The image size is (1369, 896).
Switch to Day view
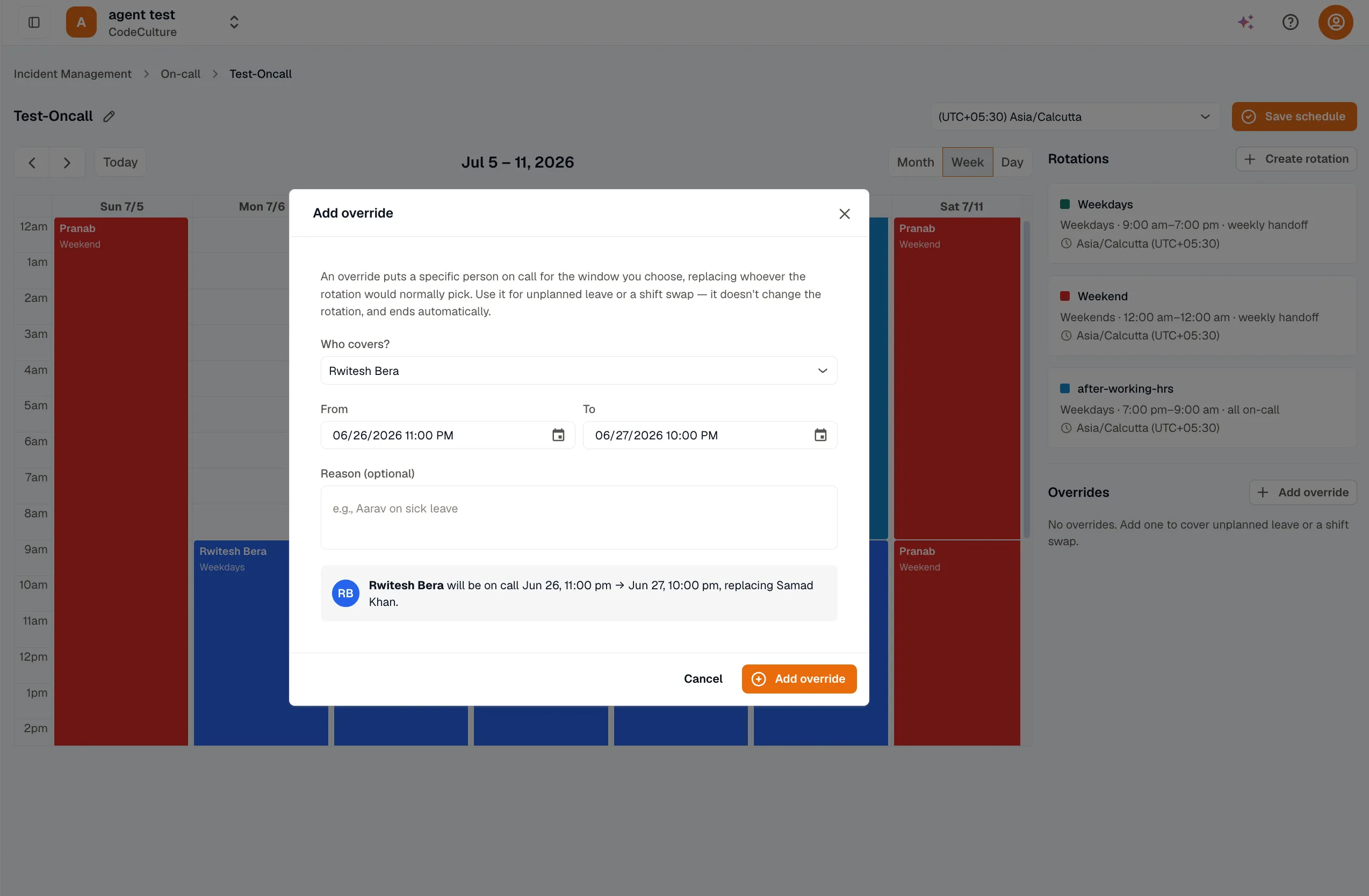1012,162
